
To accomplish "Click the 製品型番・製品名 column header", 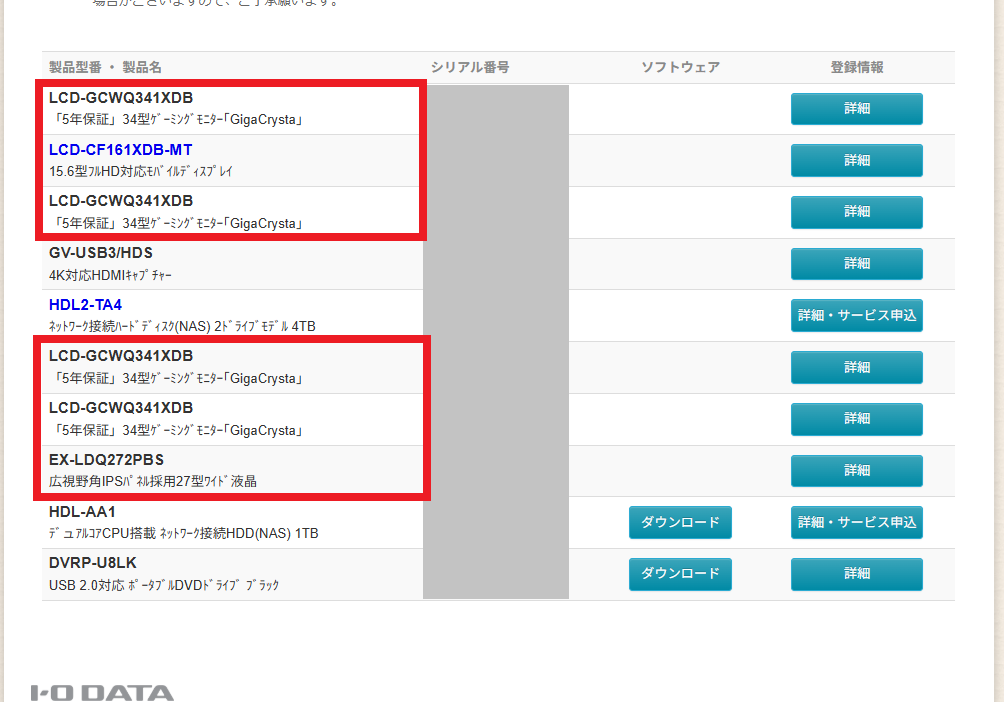I will pos(105,67).
